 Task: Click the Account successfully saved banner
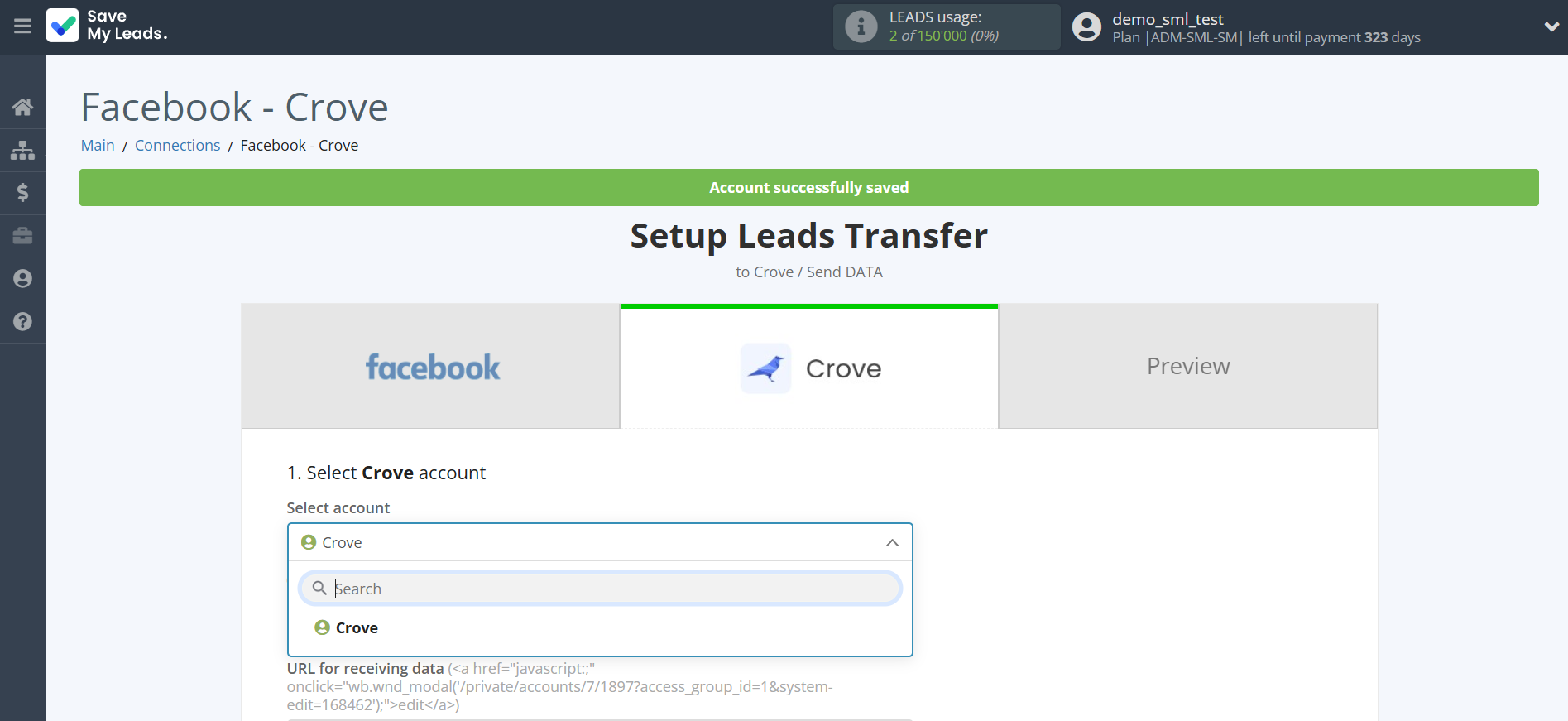809,188
